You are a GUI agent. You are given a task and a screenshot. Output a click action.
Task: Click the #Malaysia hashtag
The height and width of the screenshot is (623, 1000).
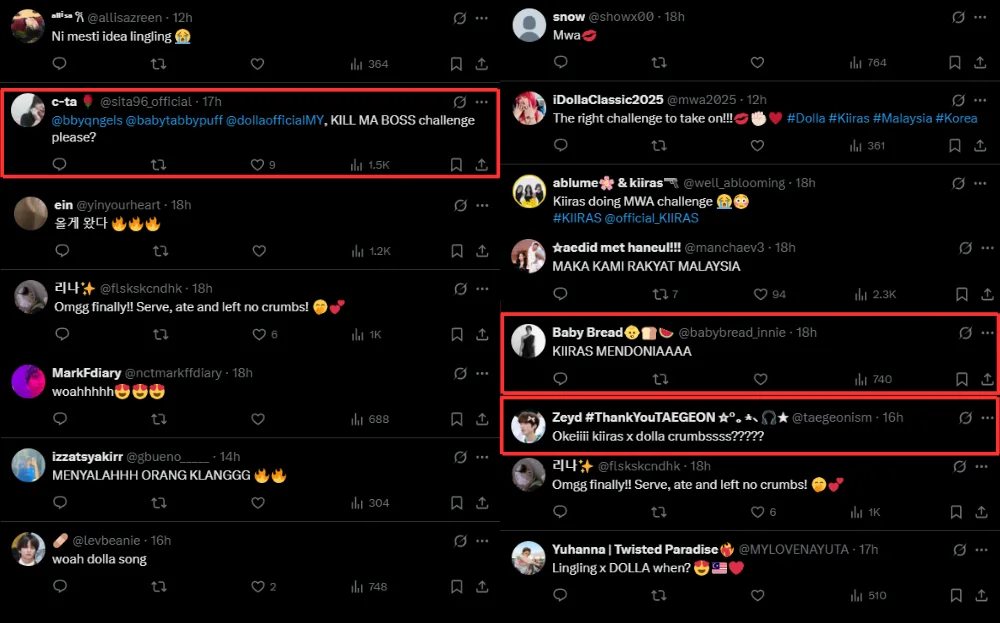click(902, 118)
